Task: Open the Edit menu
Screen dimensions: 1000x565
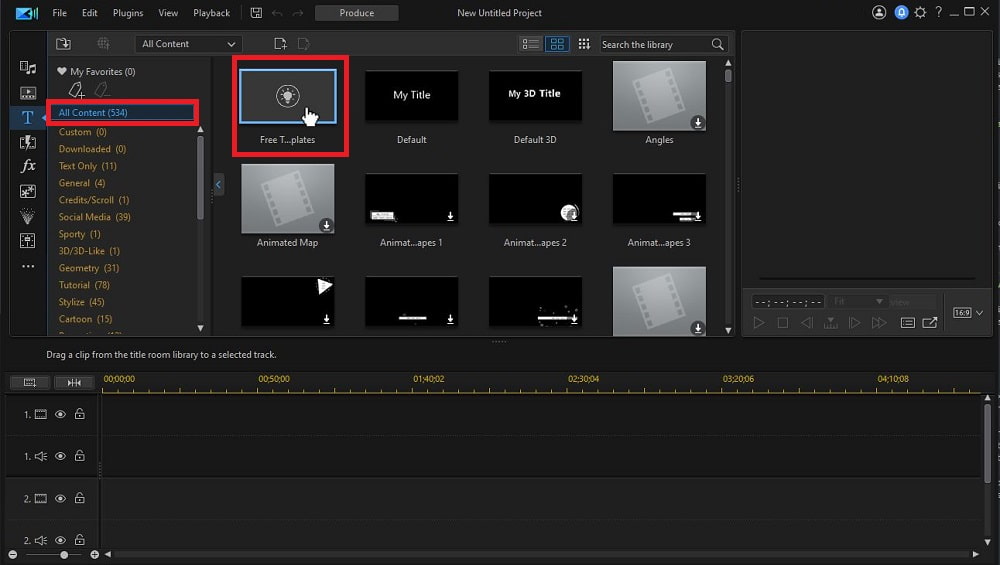Action: tap(89, 13)
